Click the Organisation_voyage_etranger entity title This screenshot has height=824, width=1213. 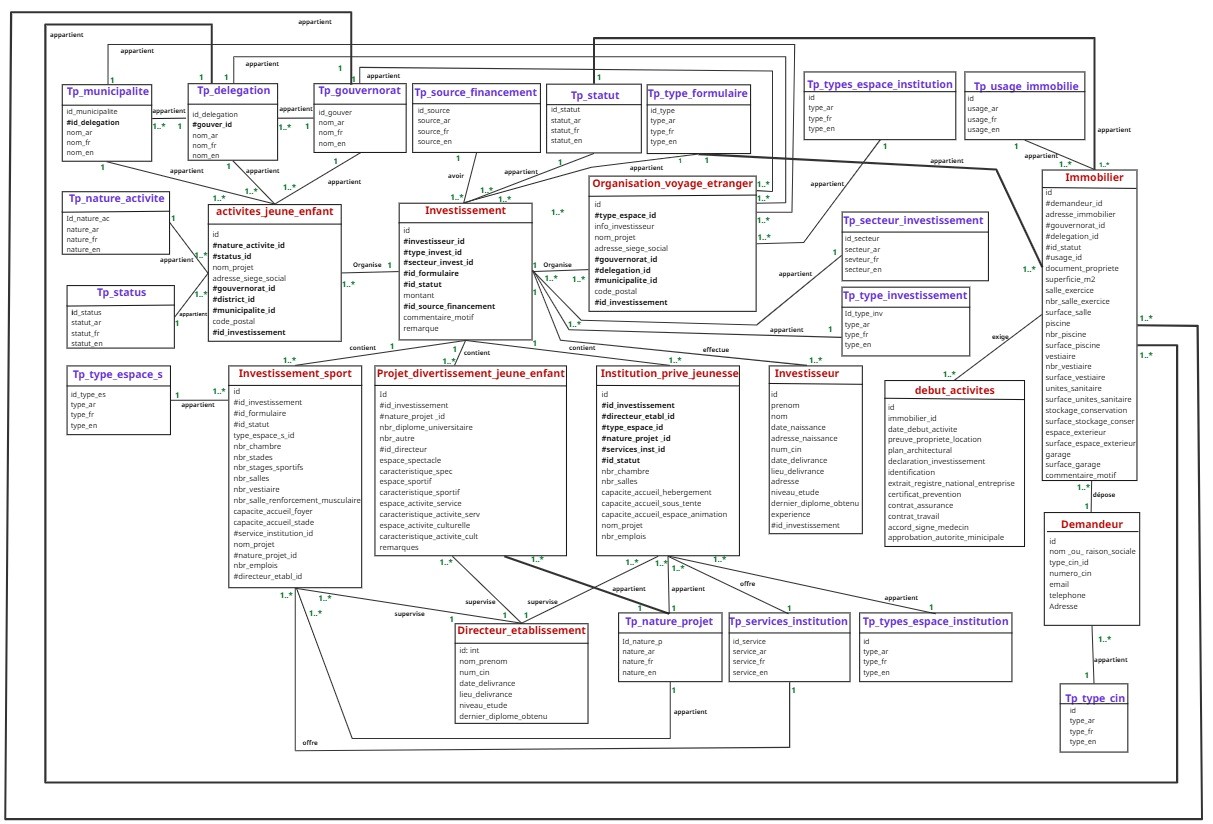(672, 185)
